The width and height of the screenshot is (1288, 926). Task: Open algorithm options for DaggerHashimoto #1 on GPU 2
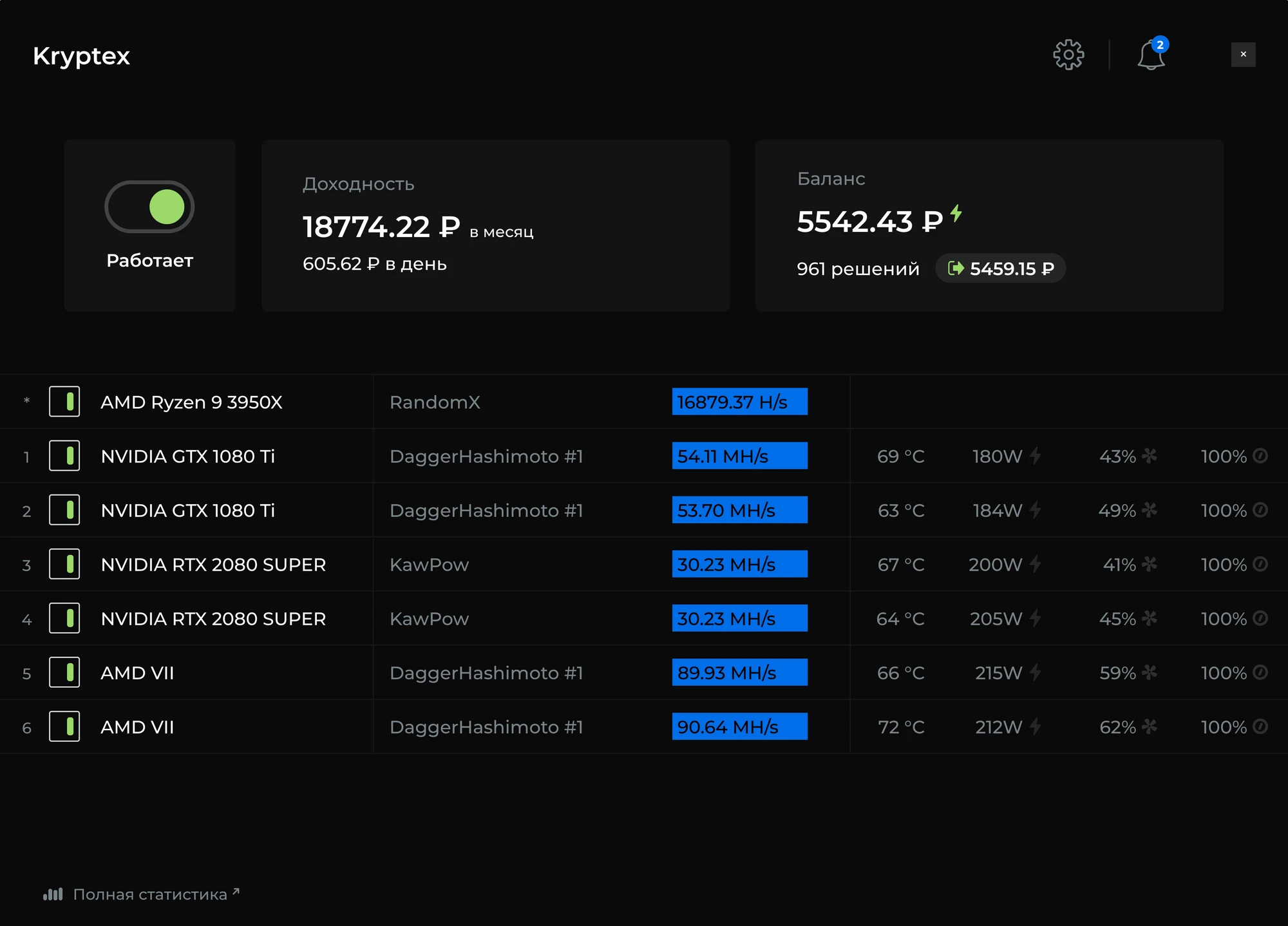(x=486, y=510)
